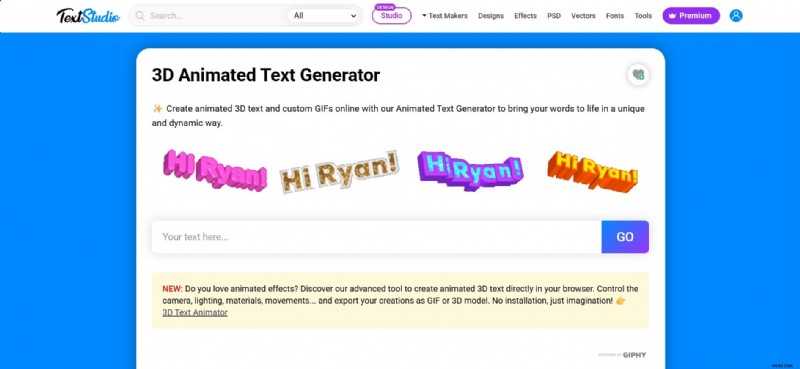The height and width of the screenshot is (369, 800).
Task: Select the purple Hi Ryan! sample
Action: tap(470, 170)
